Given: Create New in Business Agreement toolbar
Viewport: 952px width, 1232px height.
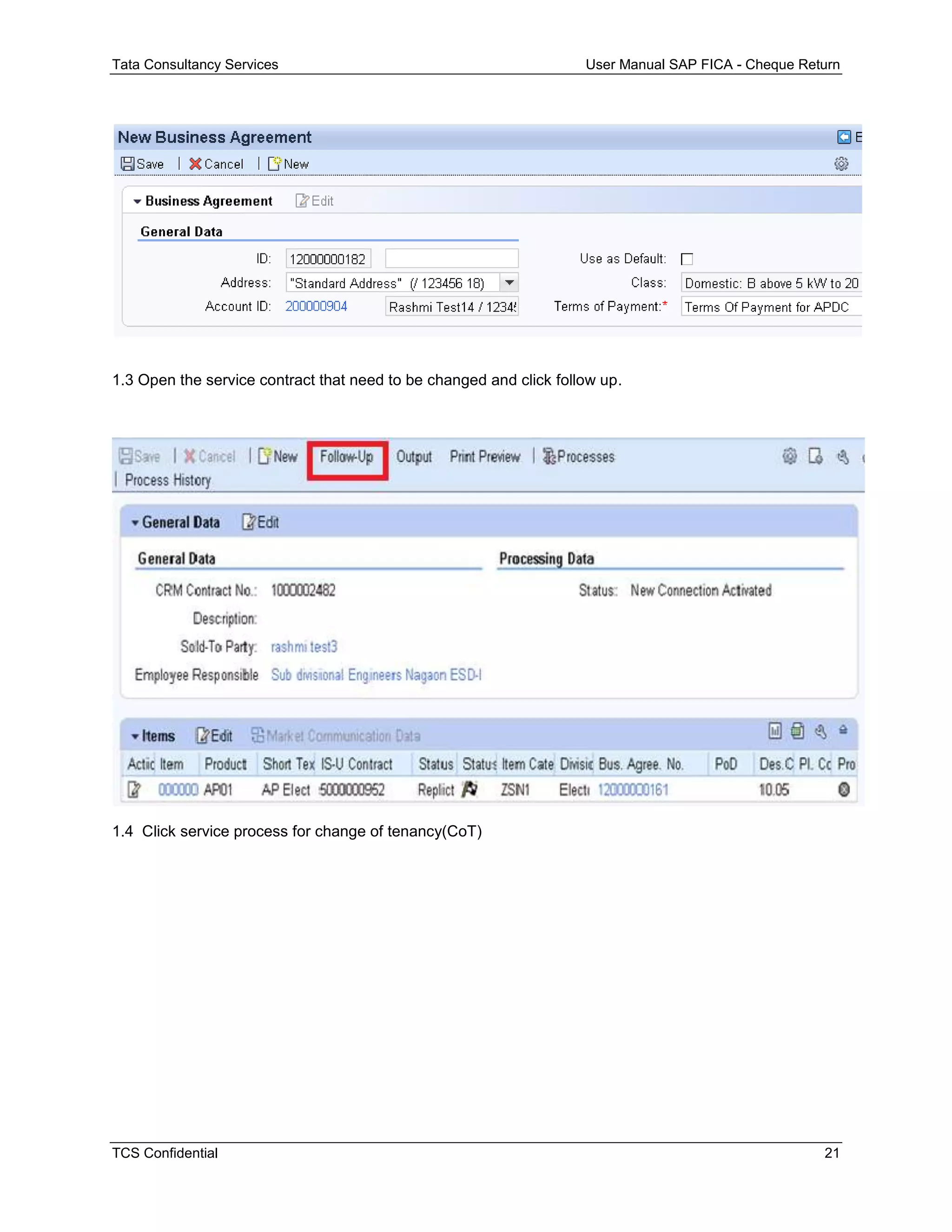Looking at the screenshot, I should pyautogui.click(x=288, y=164).
